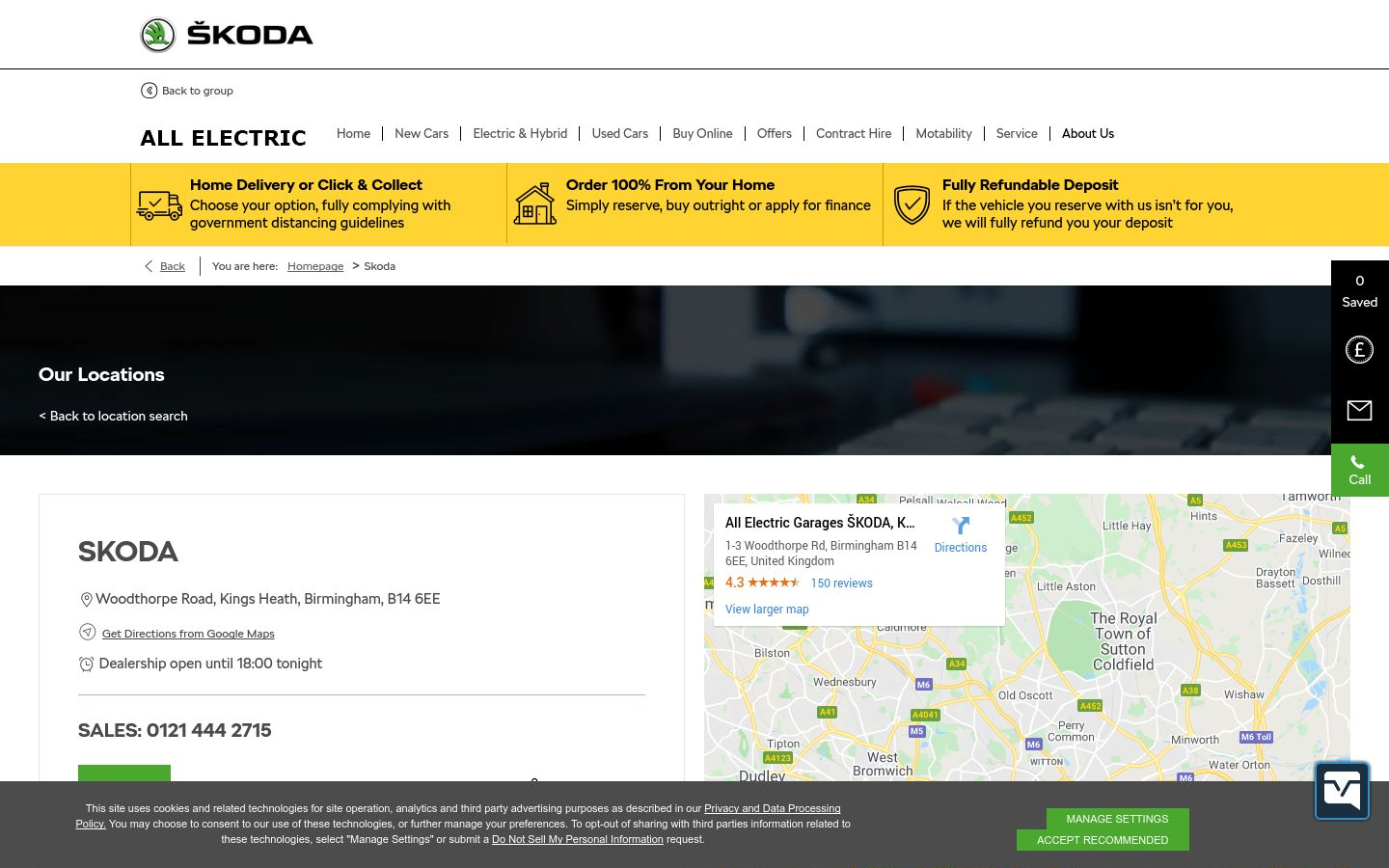Click the alarm clock opening hours icon
The image size is (1389, 868).
pyautogui.click(x=86, y=664)
